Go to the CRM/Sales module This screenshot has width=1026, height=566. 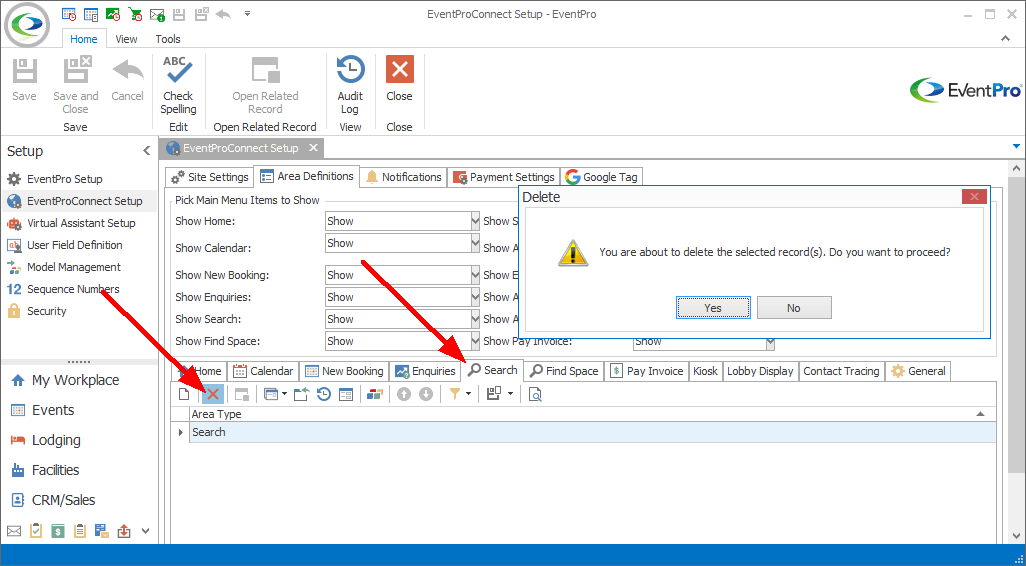pyautogui.click(x=63, y=501)
